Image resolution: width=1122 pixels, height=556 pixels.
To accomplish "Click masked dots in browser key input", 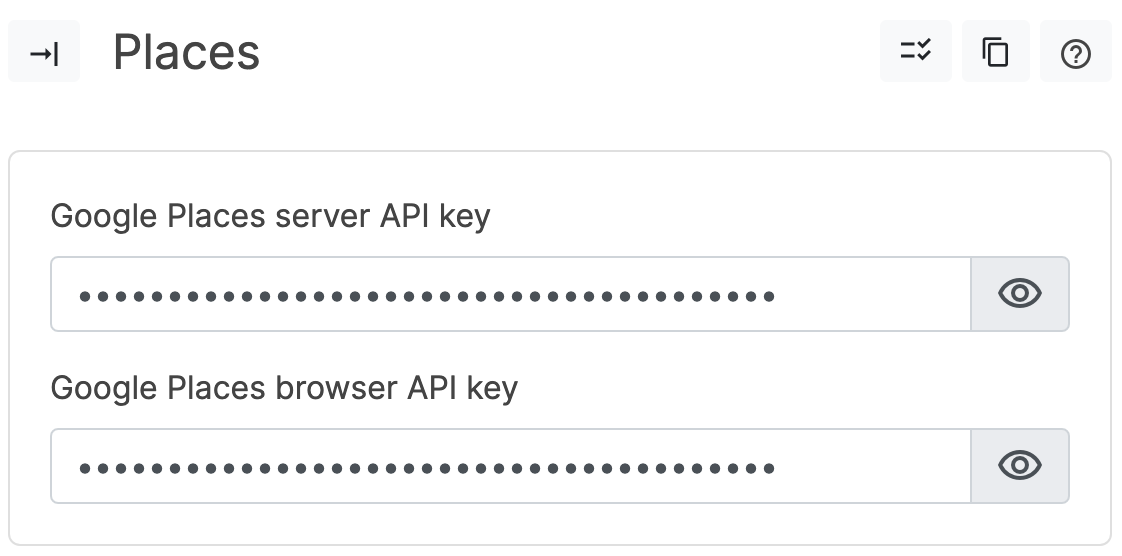I will (426, 467).
